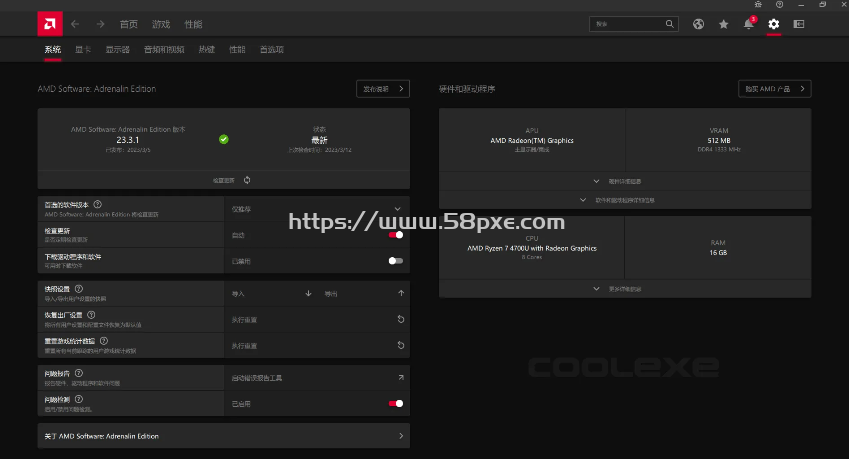Open 关于 AMD Software: Adrenalin Edition row

224,436
